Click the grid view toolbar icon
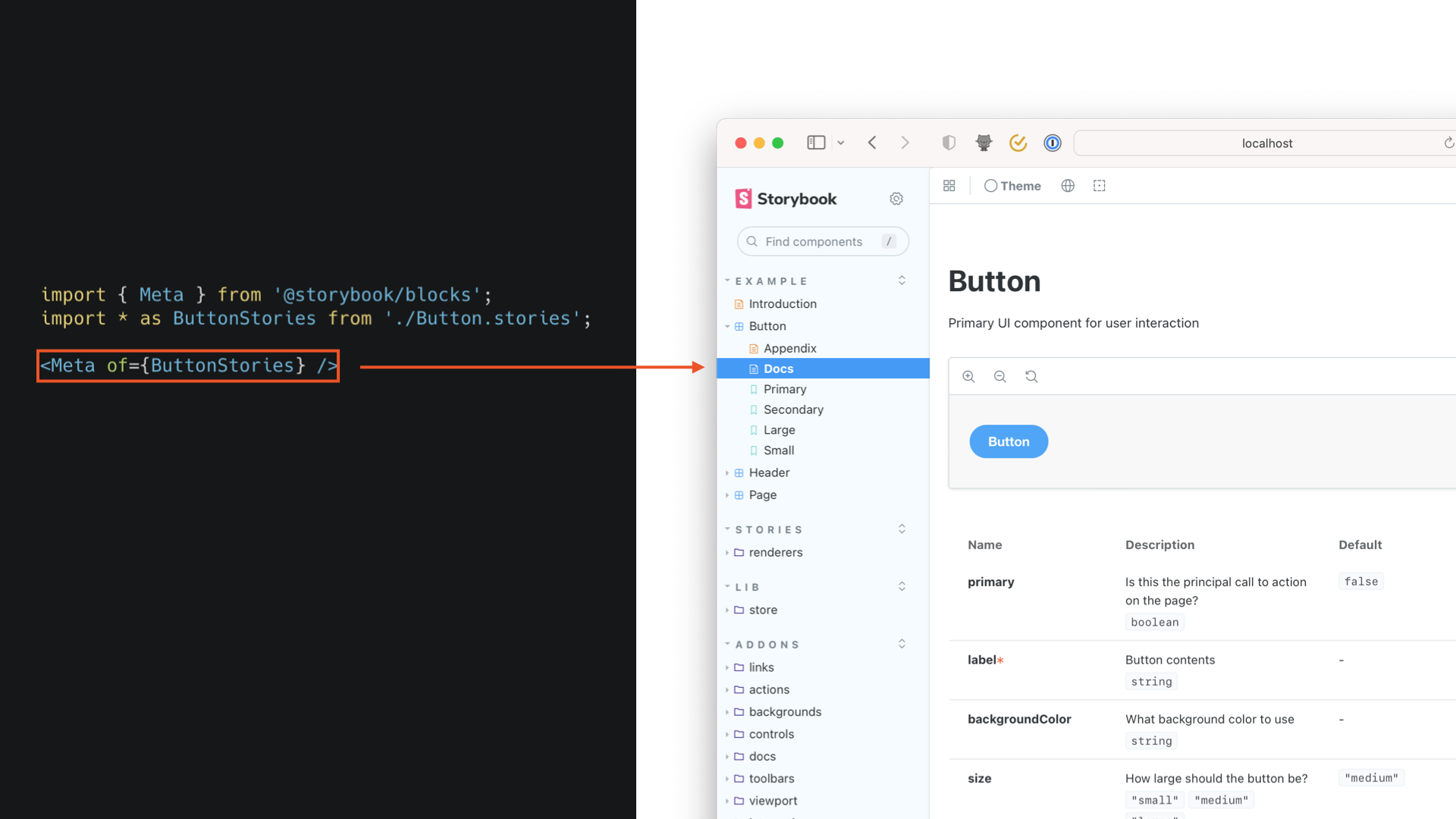Viewport: 1456px width, 819px height. click(949, 186)
